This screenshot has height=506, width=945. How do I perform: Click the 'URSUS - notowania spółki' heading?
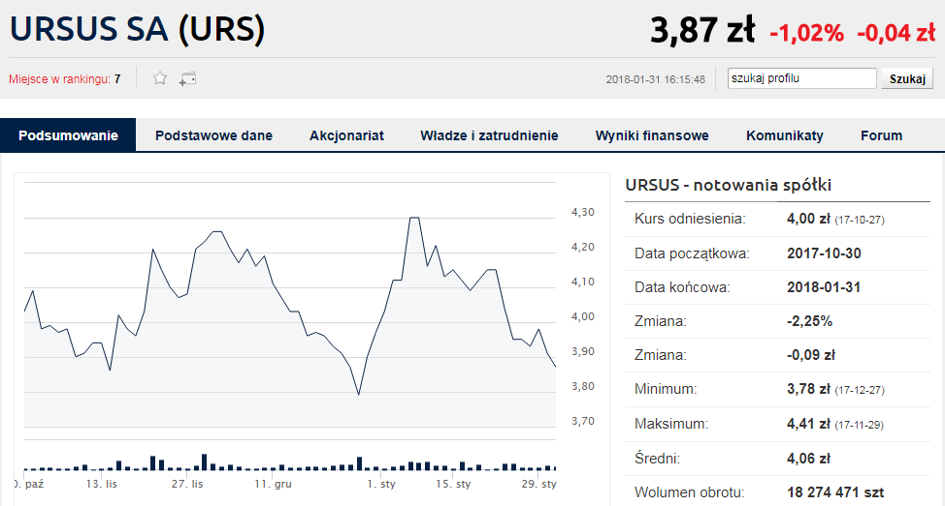728,185
